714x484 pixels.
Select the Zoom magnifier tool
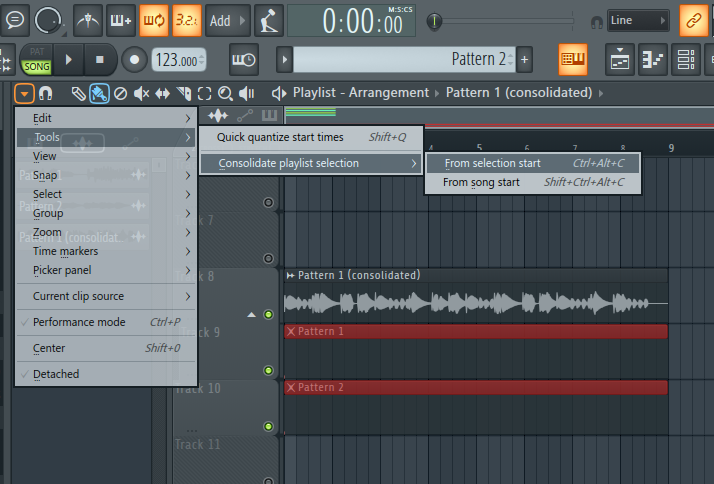pyautogui.click(x=225, y=94)
